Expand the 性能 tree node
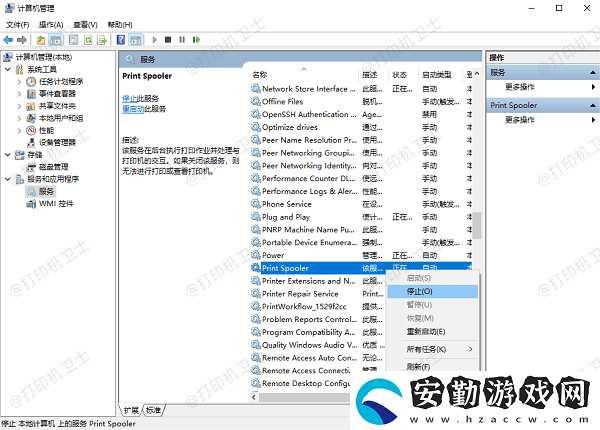This screenshot has width=600, height=430. (19, 130)
